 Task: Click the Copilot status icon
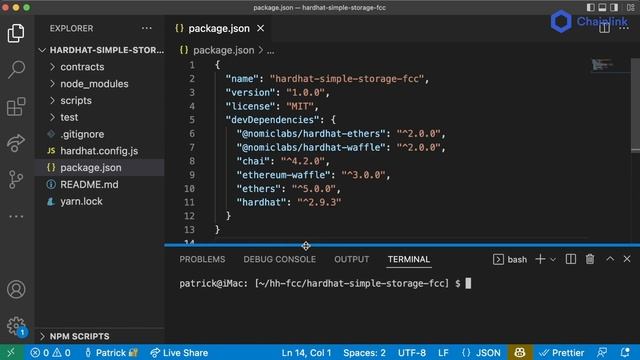[520, 353]
